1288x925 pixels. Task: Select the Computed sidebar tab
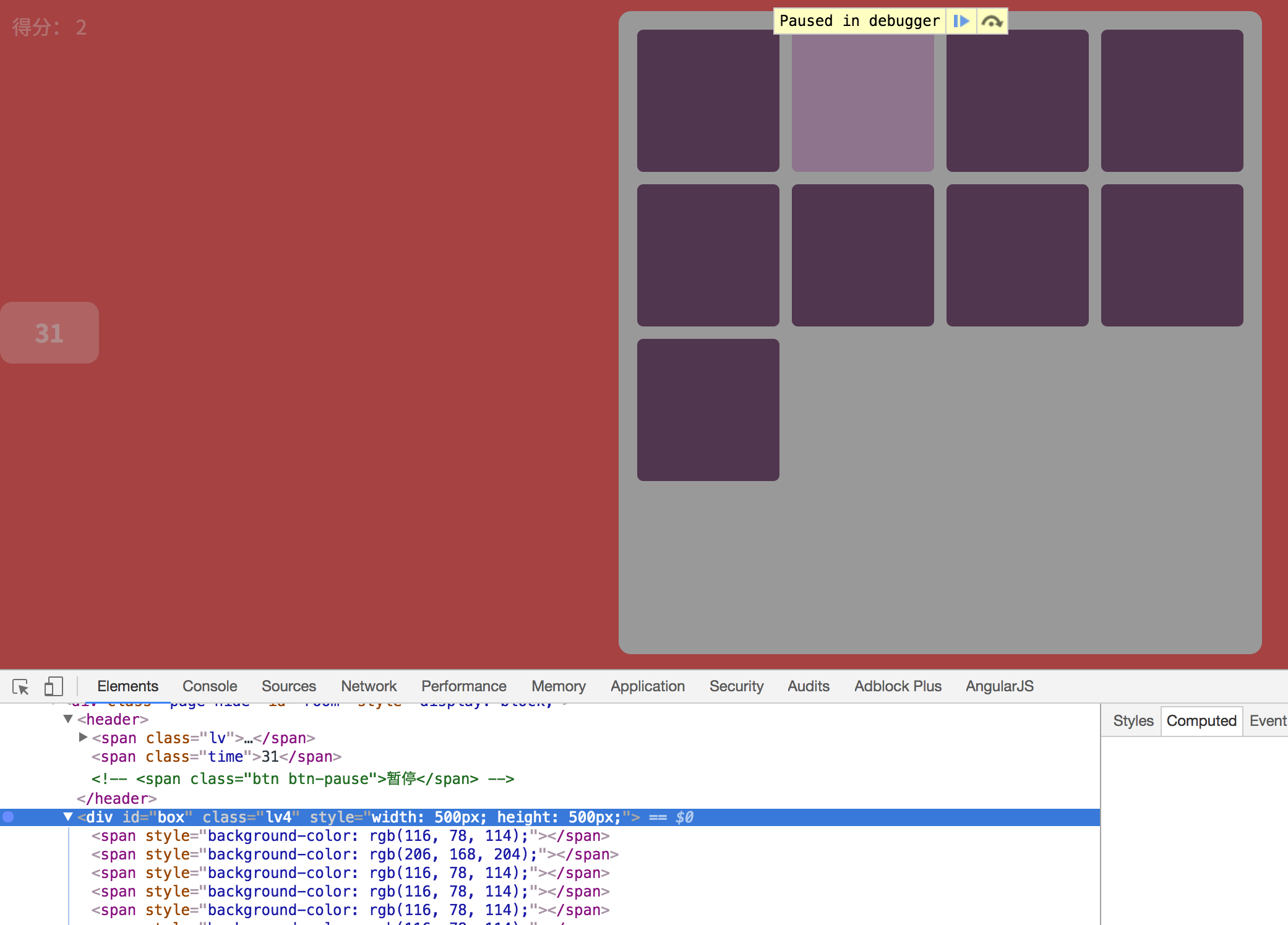coord(1201,721)
